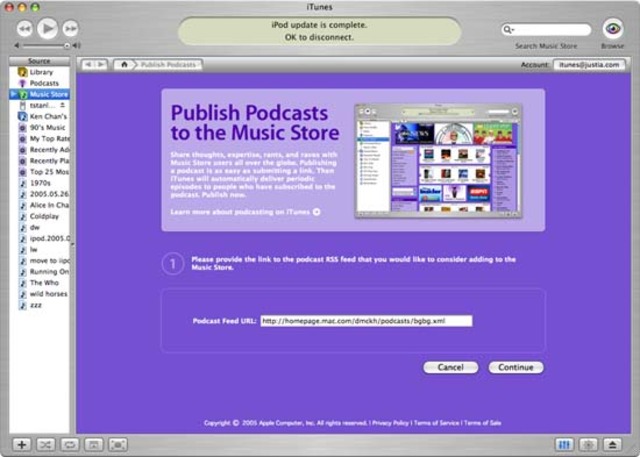
Task: Toggle the artwork viewer button
Action: [x=93, y=445]
